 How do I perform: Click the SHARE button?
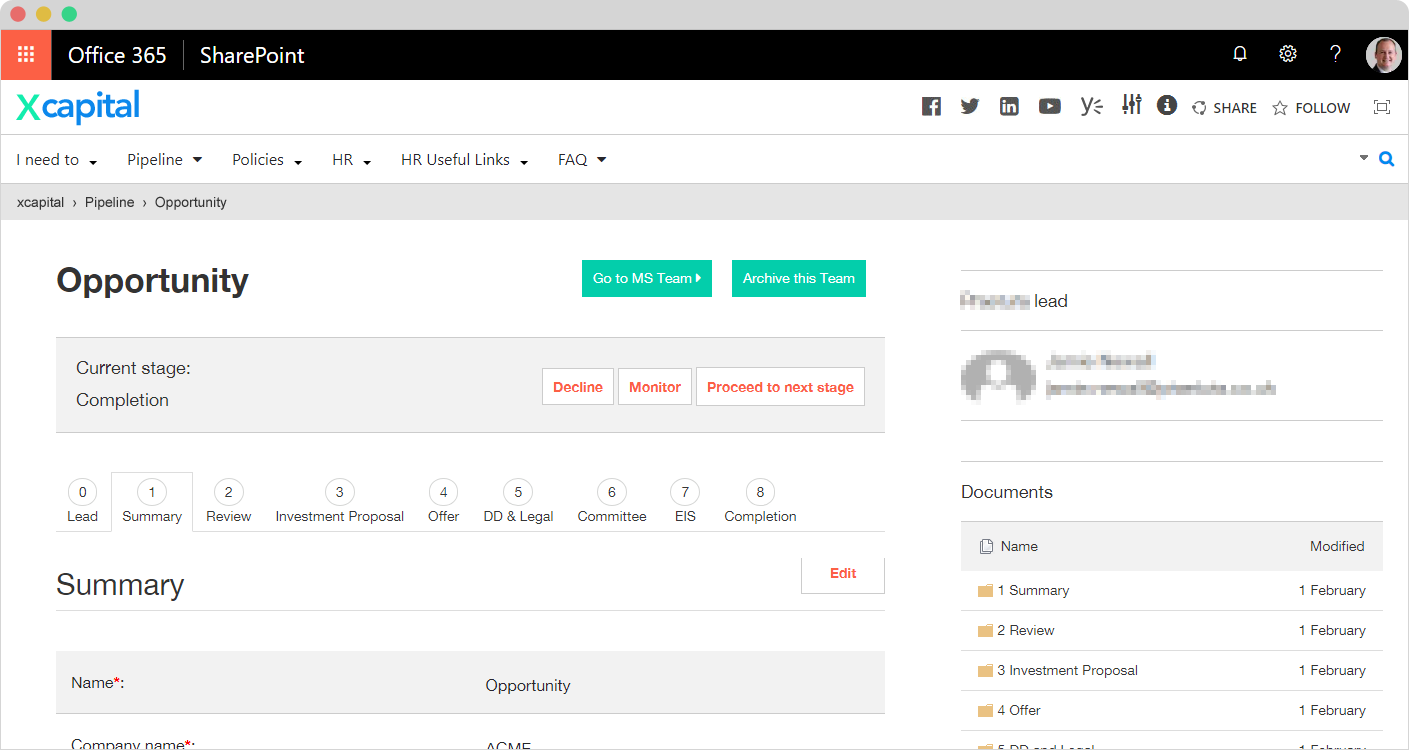(x=1224, y=108)
